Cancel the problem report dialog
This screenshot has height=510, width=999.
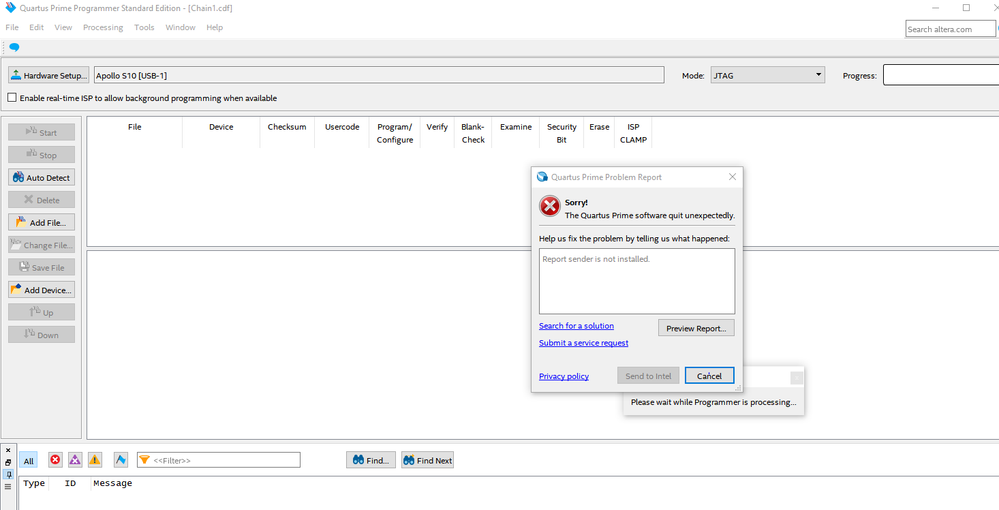pos(709,375)
